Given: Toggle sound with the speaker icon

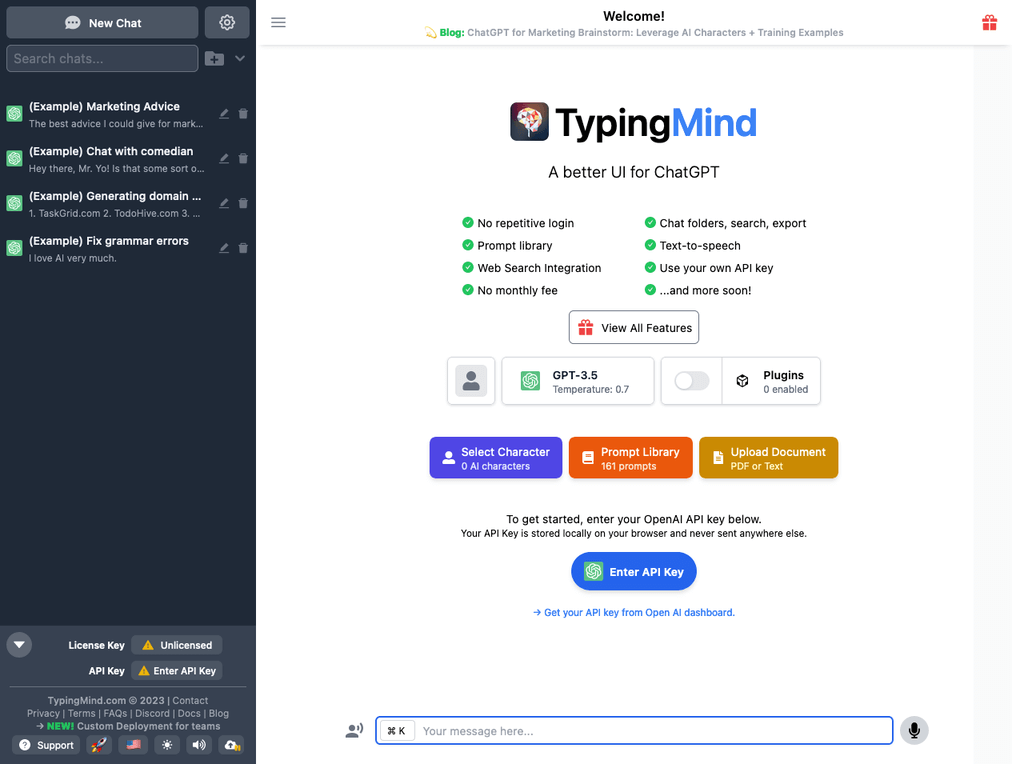Looking at the screenshot, I should pyautogui.click(x=199, y=745).
